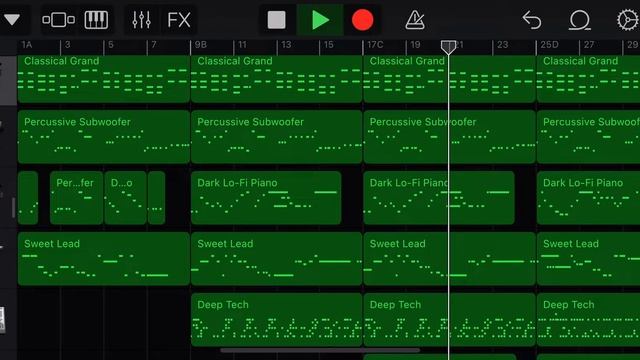Start recording with the red button
This screenshot has height=360, width=640.
click(x=362, y=20)
